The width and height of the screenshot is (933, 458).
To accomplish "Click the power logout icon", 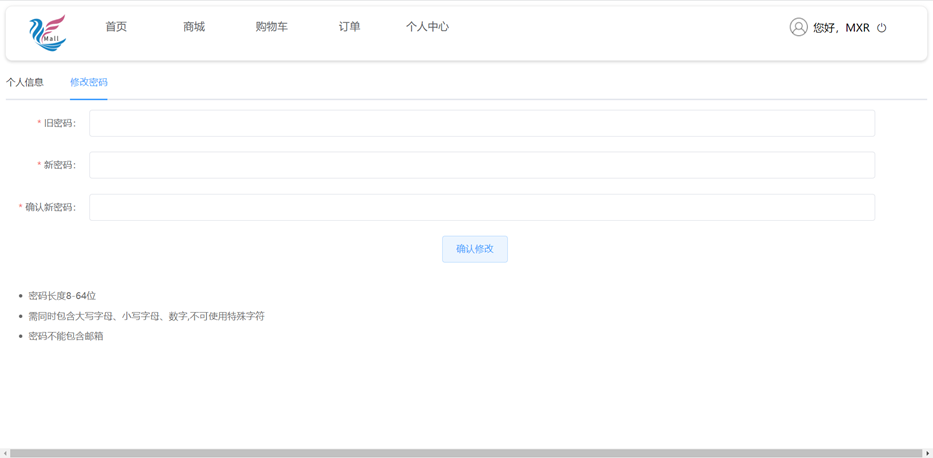I will tap(882, 27).
